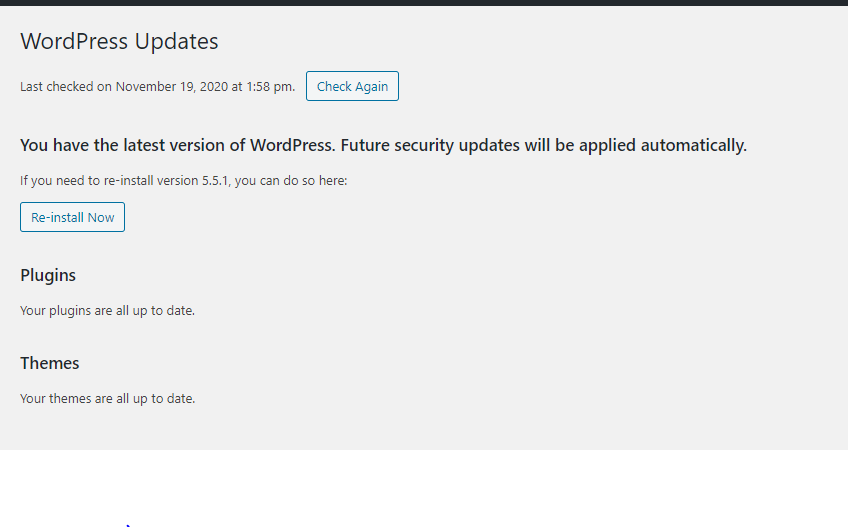Click the Plugins section heading

[x=48, y=275]
